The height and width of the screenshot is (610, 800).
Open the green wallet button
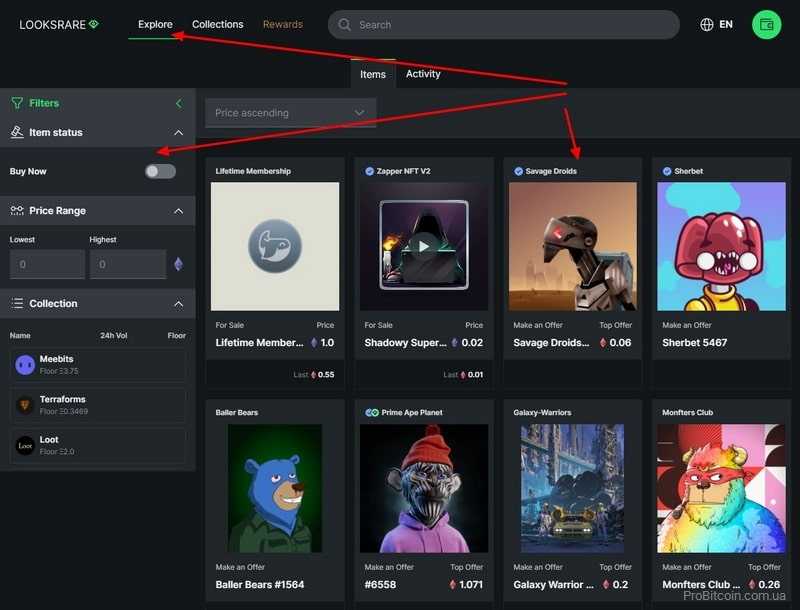[766, 24]
